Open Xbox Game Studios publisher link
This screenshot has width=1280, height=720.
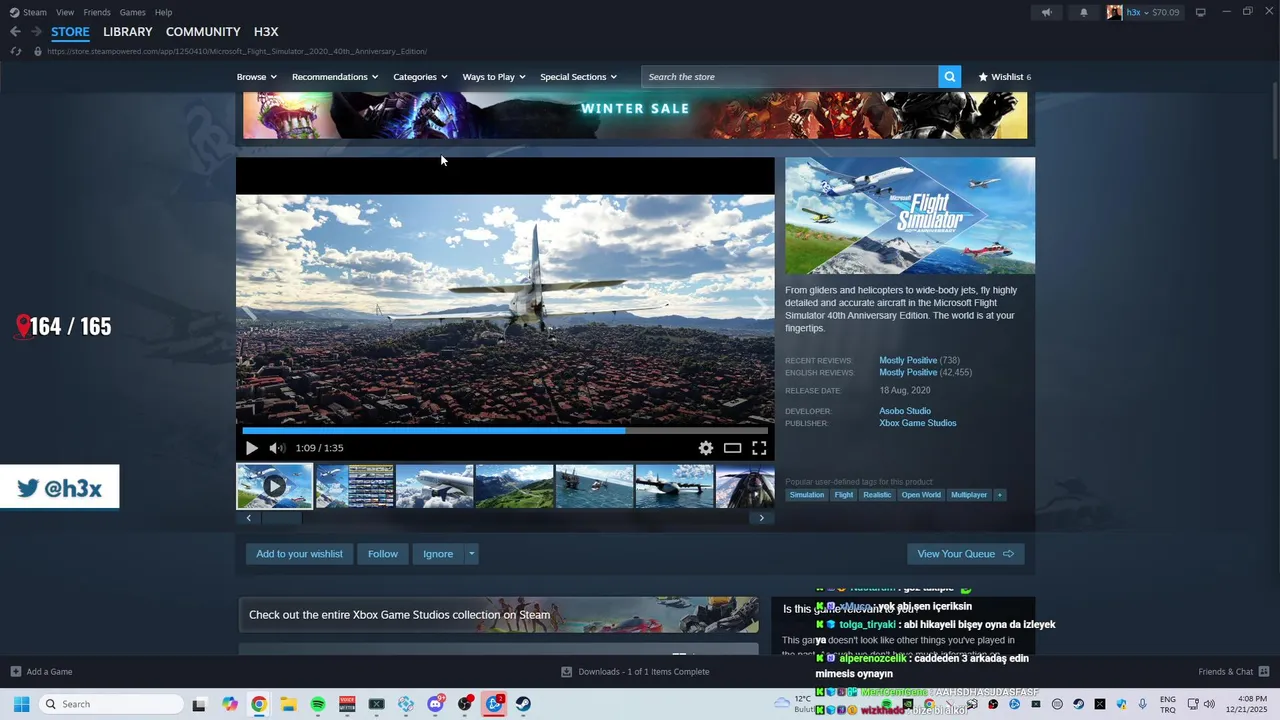[918, 423]
